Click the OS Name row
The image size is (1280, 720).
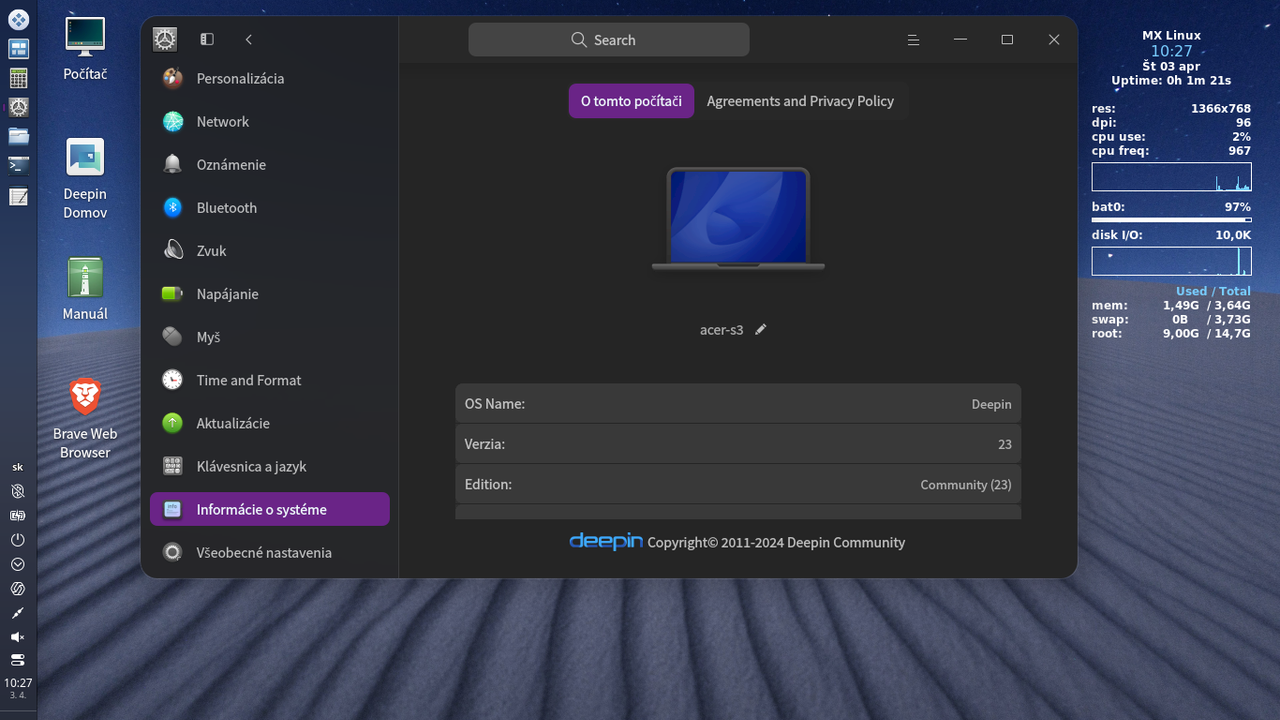(x=738, y=403)
